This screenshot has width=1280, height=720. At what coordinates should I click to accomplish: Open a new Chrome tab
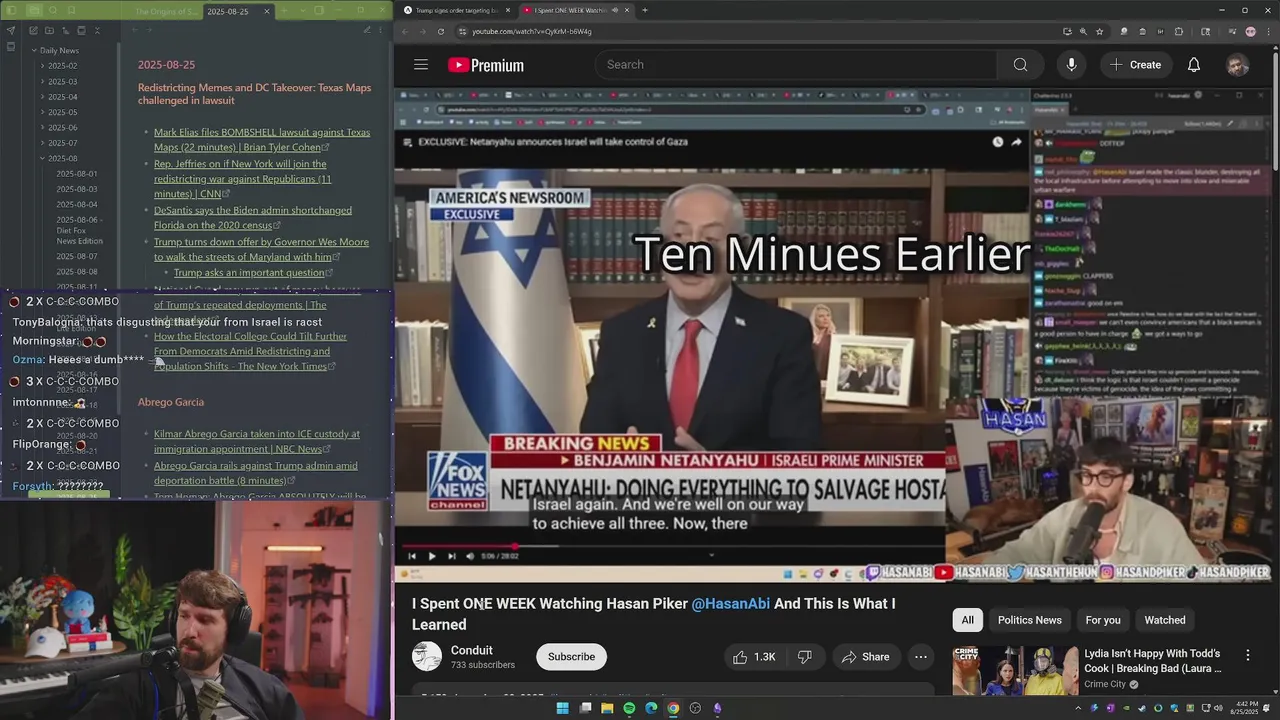click(x=645, y=10)
